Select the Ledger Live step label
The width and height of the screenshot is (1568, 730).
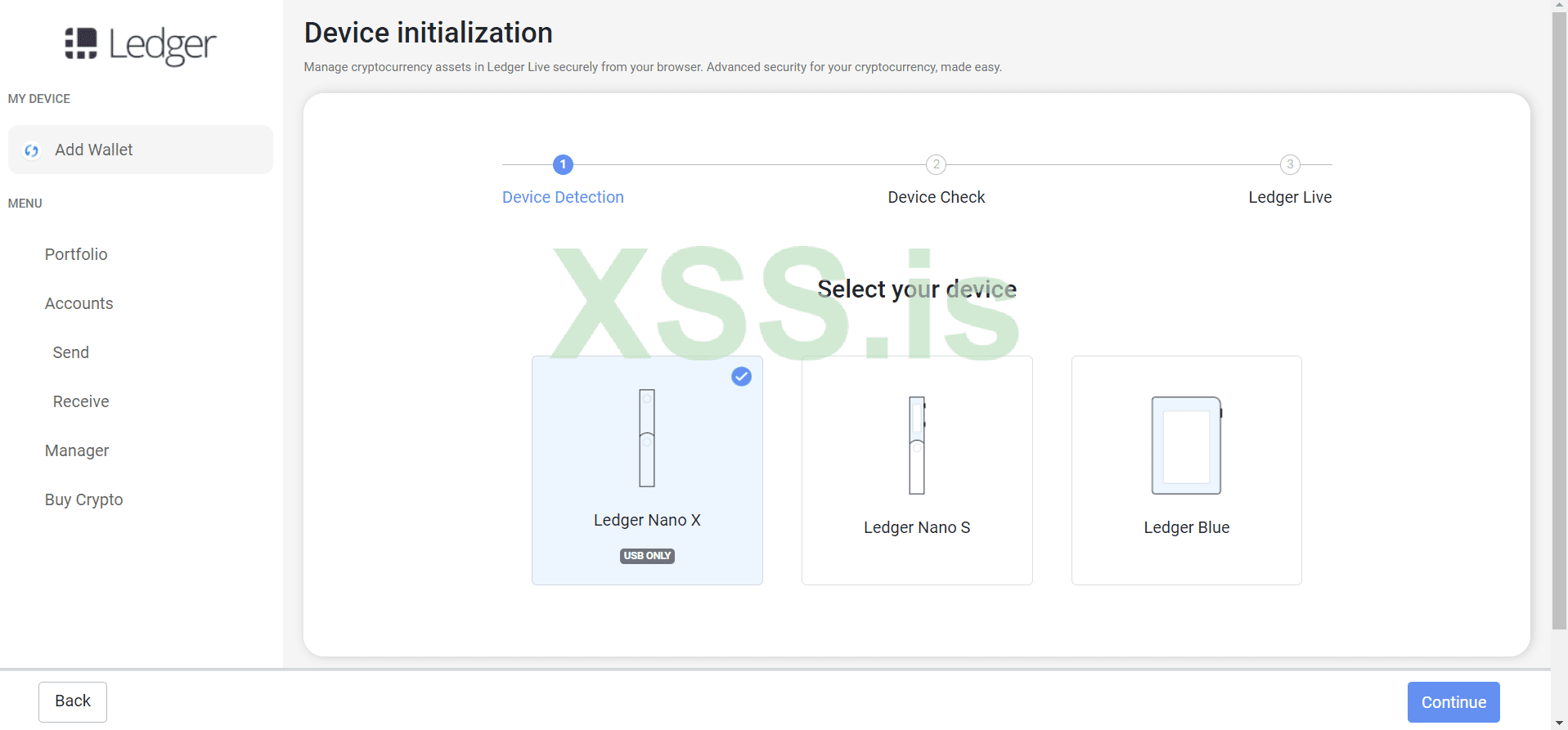(1290, 197)
